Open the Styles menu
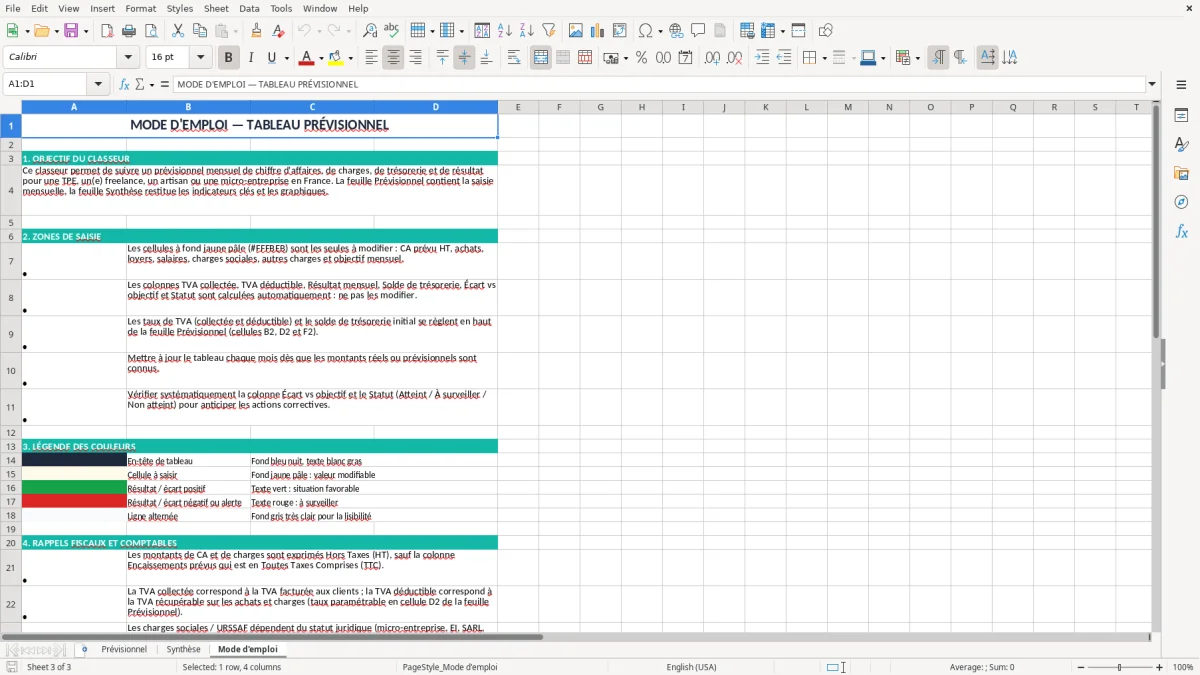 [x=180, y=8]
